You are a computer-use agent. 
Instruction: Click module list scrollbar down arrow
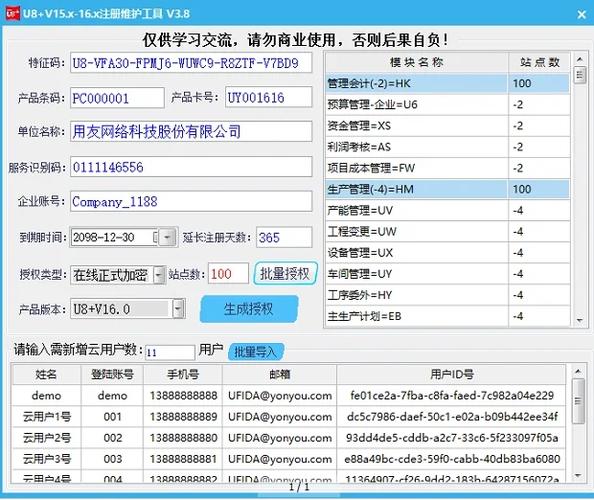580,320
